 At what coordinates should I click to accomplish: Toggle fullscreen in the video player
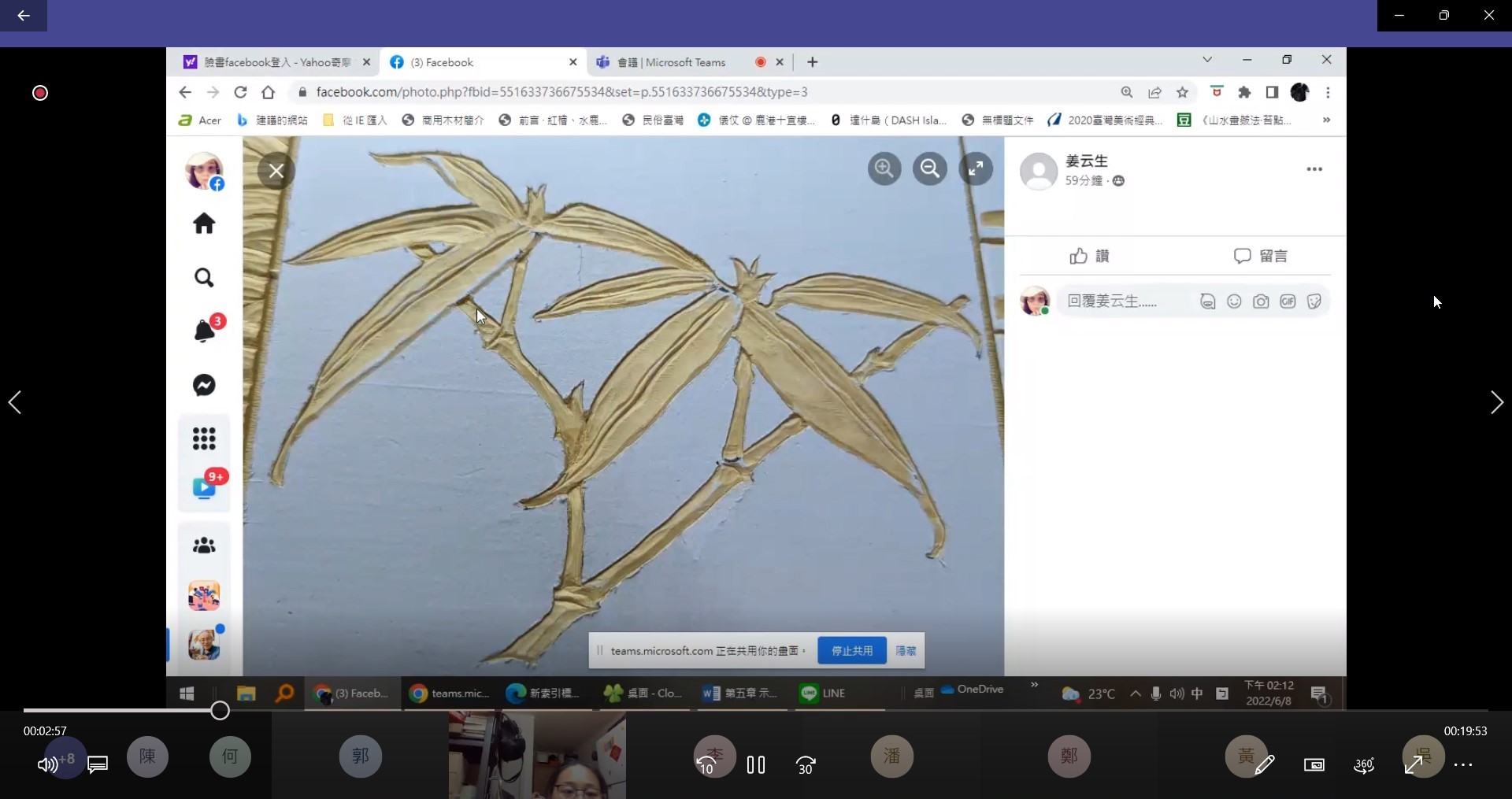pos(1414,764)
